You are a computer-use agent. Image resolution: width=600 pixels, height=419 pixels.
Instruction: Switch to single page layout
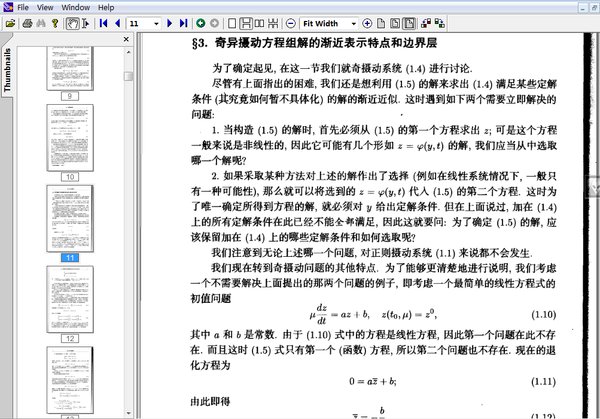point(232,23)
